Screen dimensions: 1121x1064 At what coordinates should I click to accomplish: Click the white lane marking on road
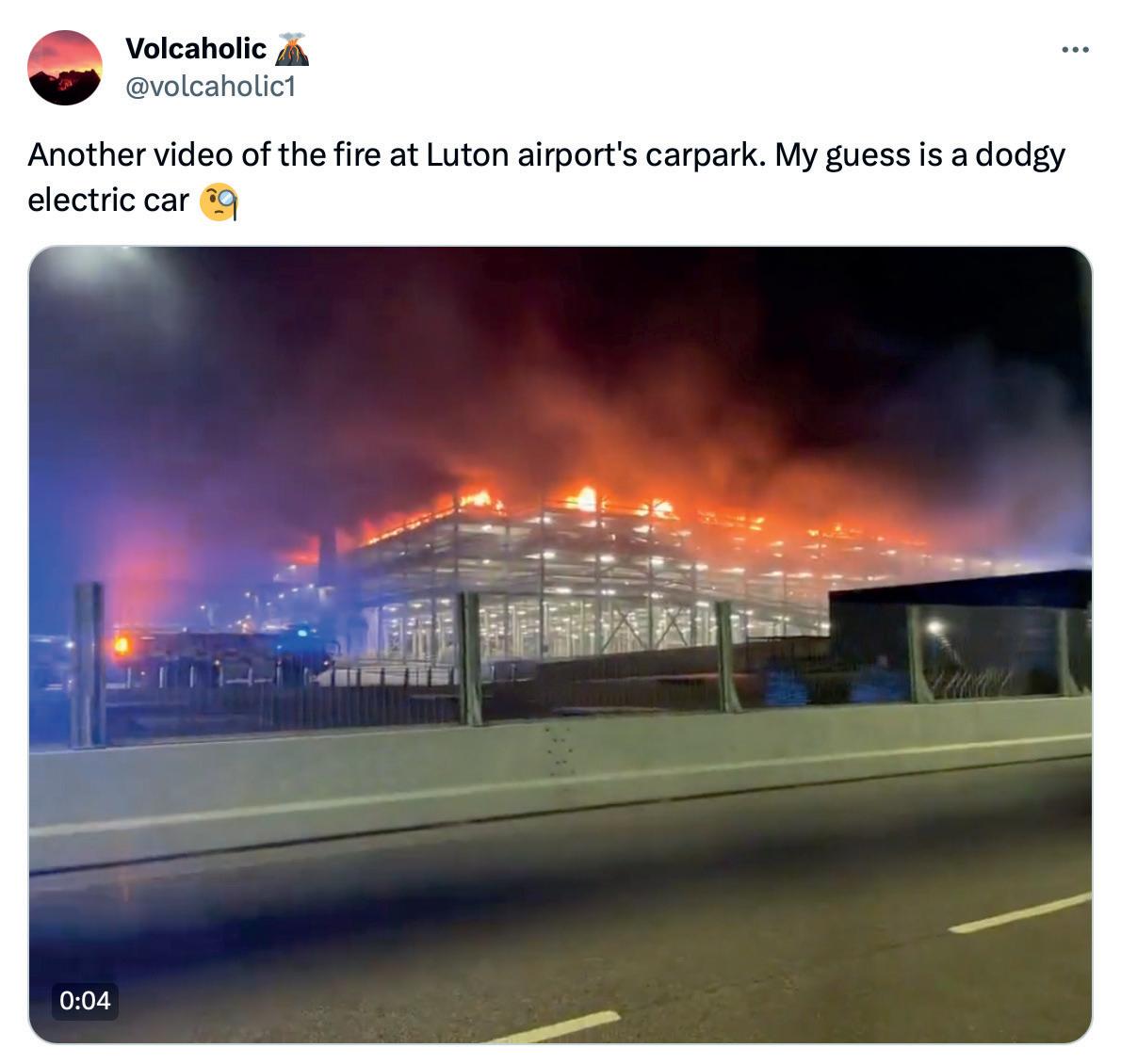[x=1019, y=913]
